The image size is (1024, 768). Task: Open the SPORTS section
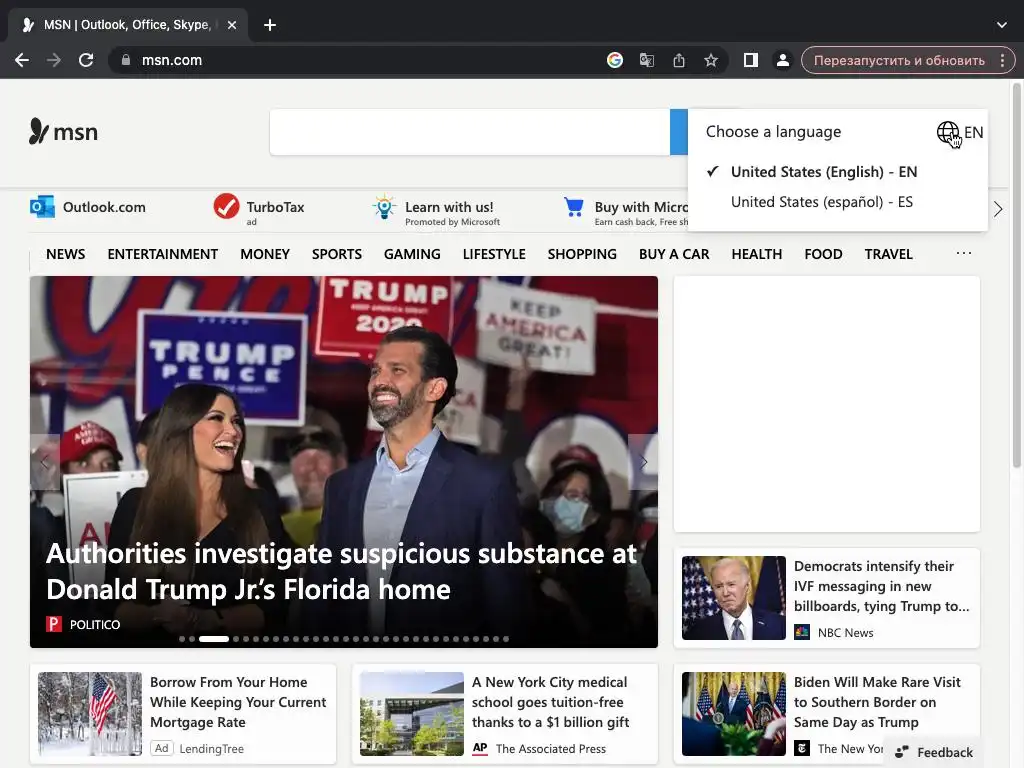click(x=336, y=254)
